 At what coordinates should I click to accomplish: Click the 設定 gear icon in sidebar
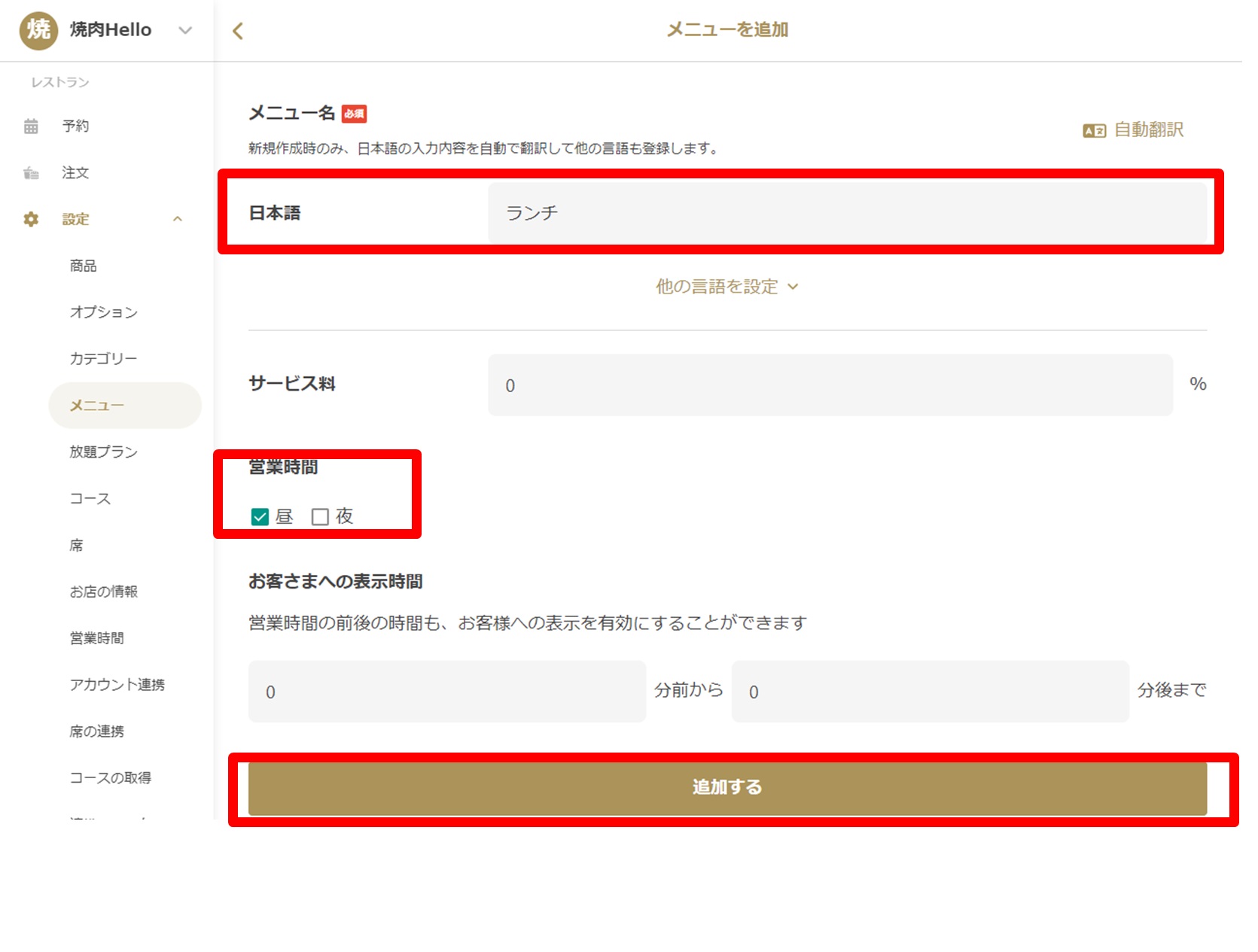pos(31,219)
